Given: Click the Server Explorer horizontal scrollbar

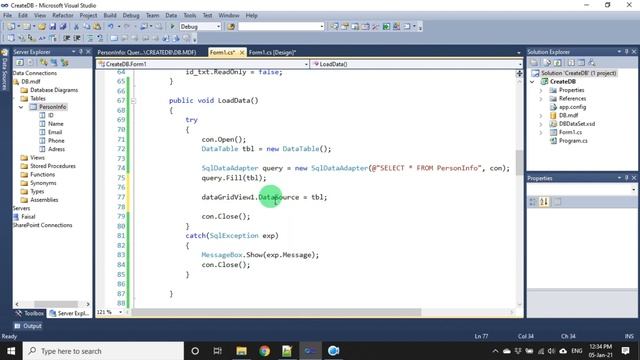Looking at the screenshot, I should point(56,304).
